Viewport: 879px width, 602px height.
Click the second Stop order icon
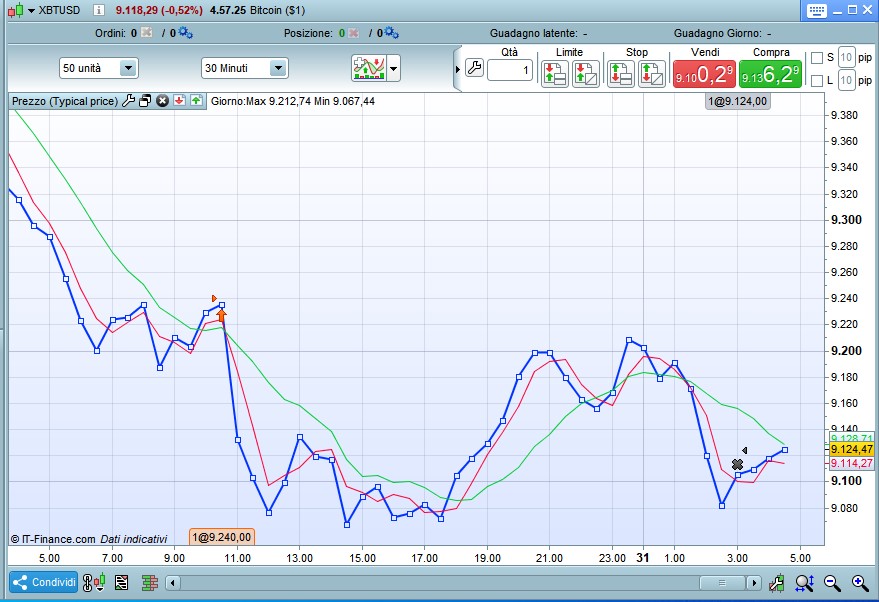click(652, 74)
